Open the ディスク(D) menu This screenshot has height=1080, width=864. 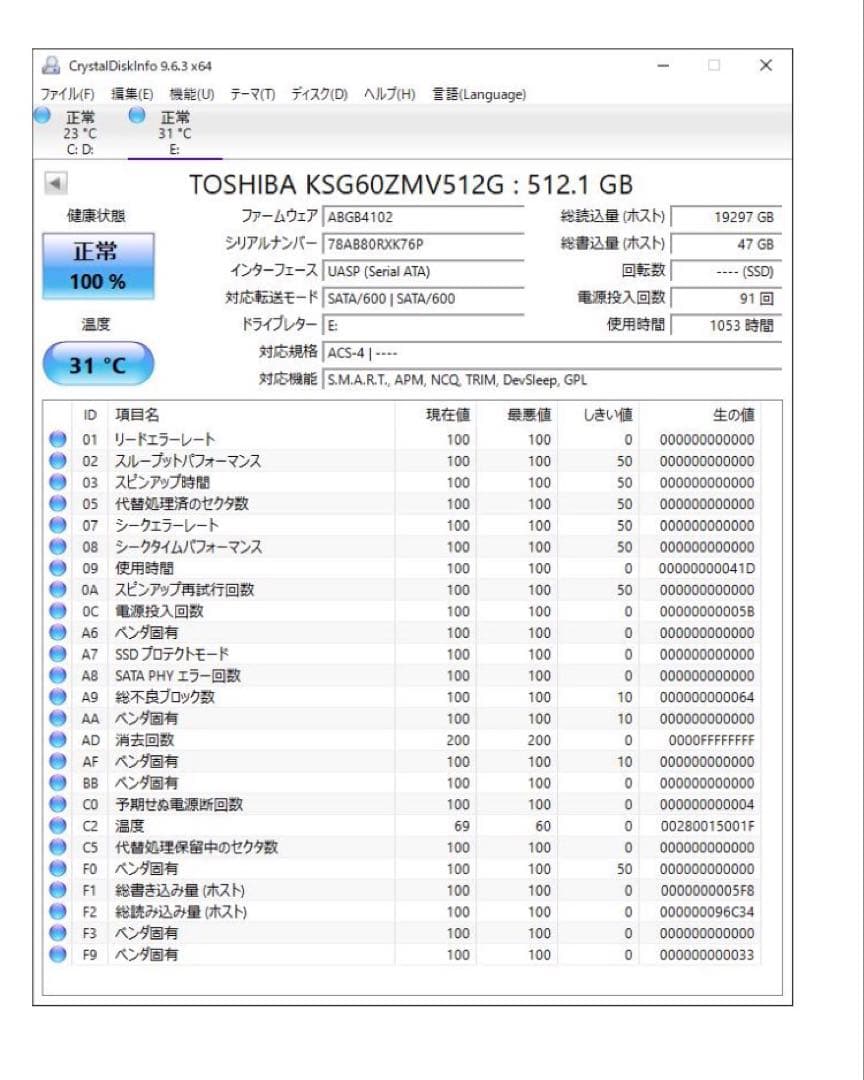tap(319, 94)
